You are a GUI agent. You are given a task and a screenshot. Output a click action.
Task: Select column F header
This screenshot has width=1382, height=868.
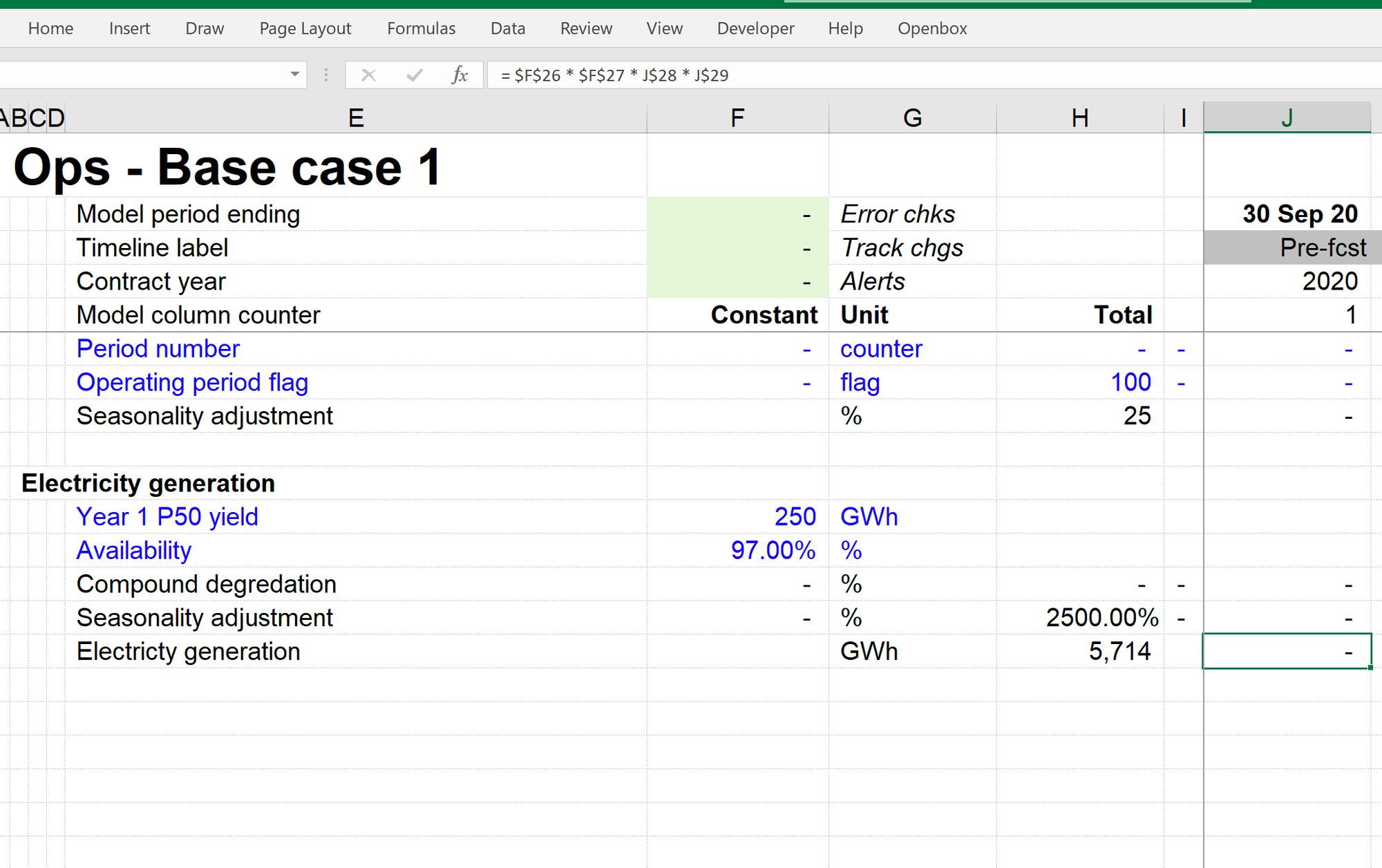pyautogui.click(x=737, y=118)
